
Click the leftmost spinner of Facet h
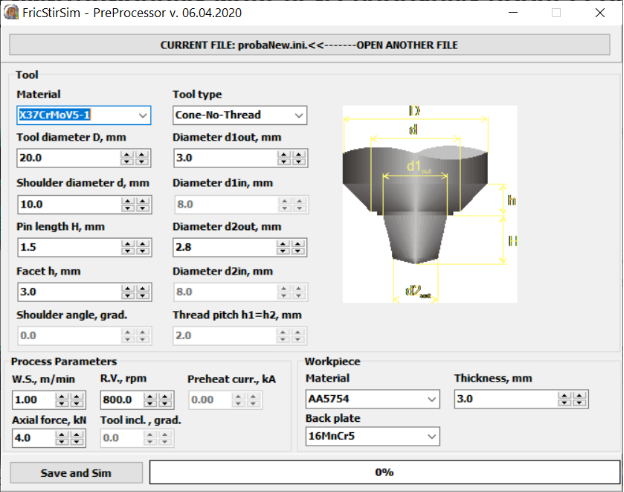[127, 292]
